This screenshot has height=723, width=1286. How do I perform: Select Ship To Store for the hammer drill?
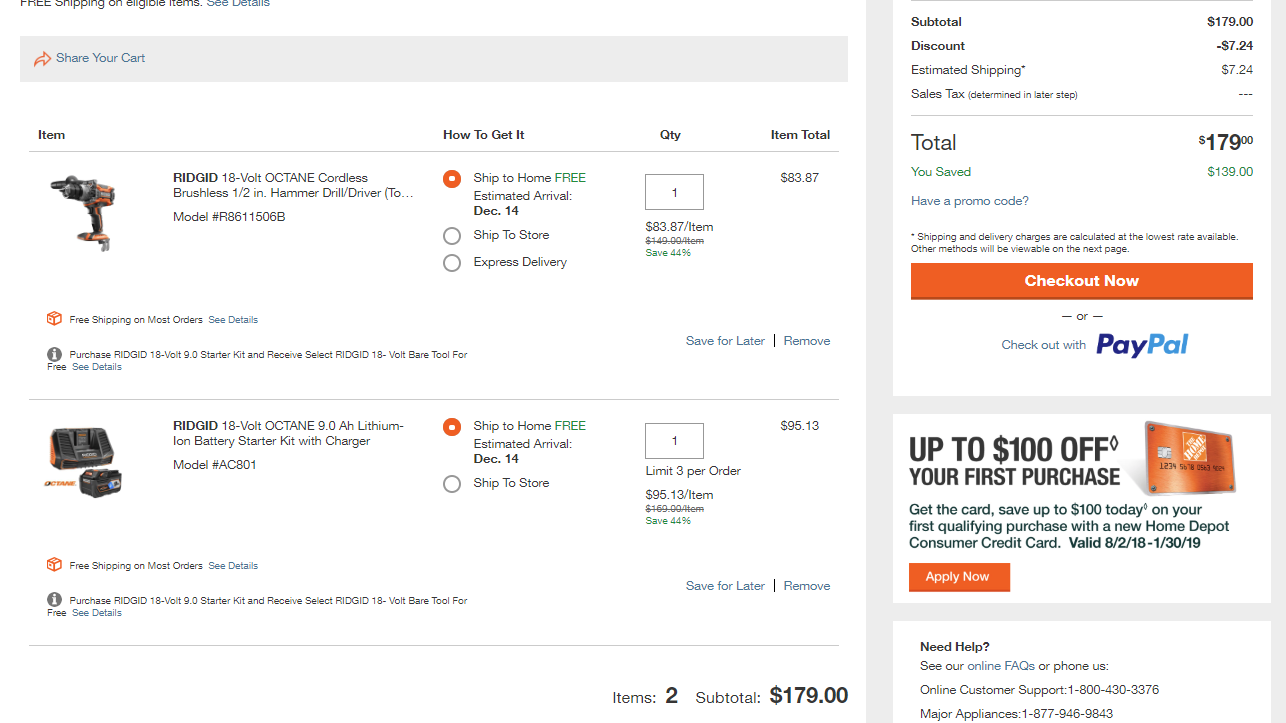click(452, 236)
